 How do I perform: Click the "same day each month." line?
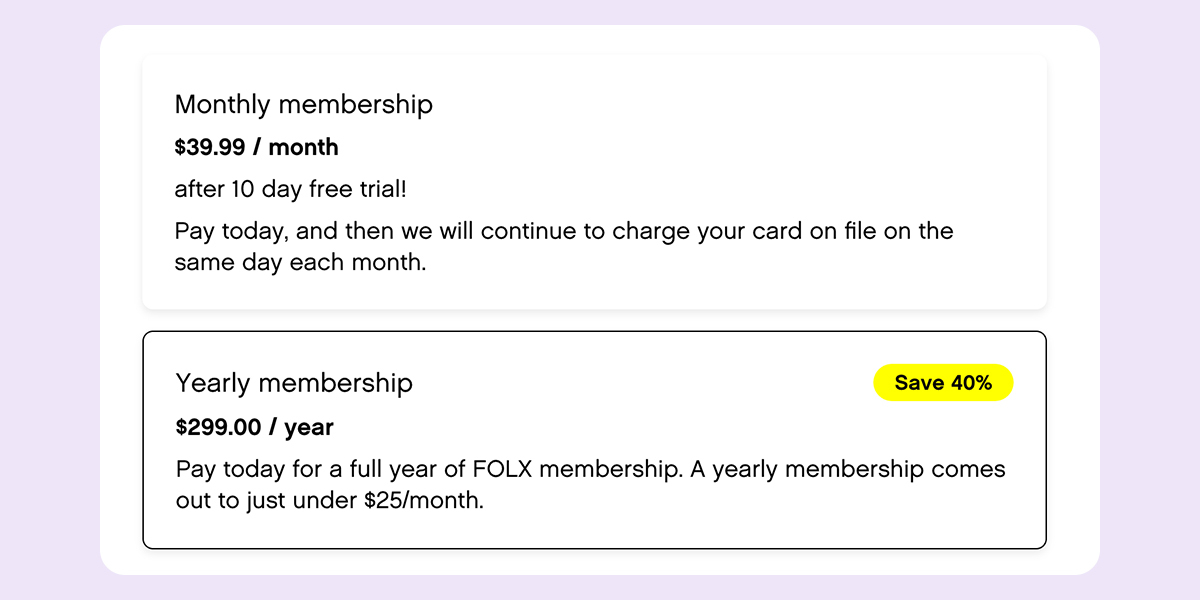(300, 263)
